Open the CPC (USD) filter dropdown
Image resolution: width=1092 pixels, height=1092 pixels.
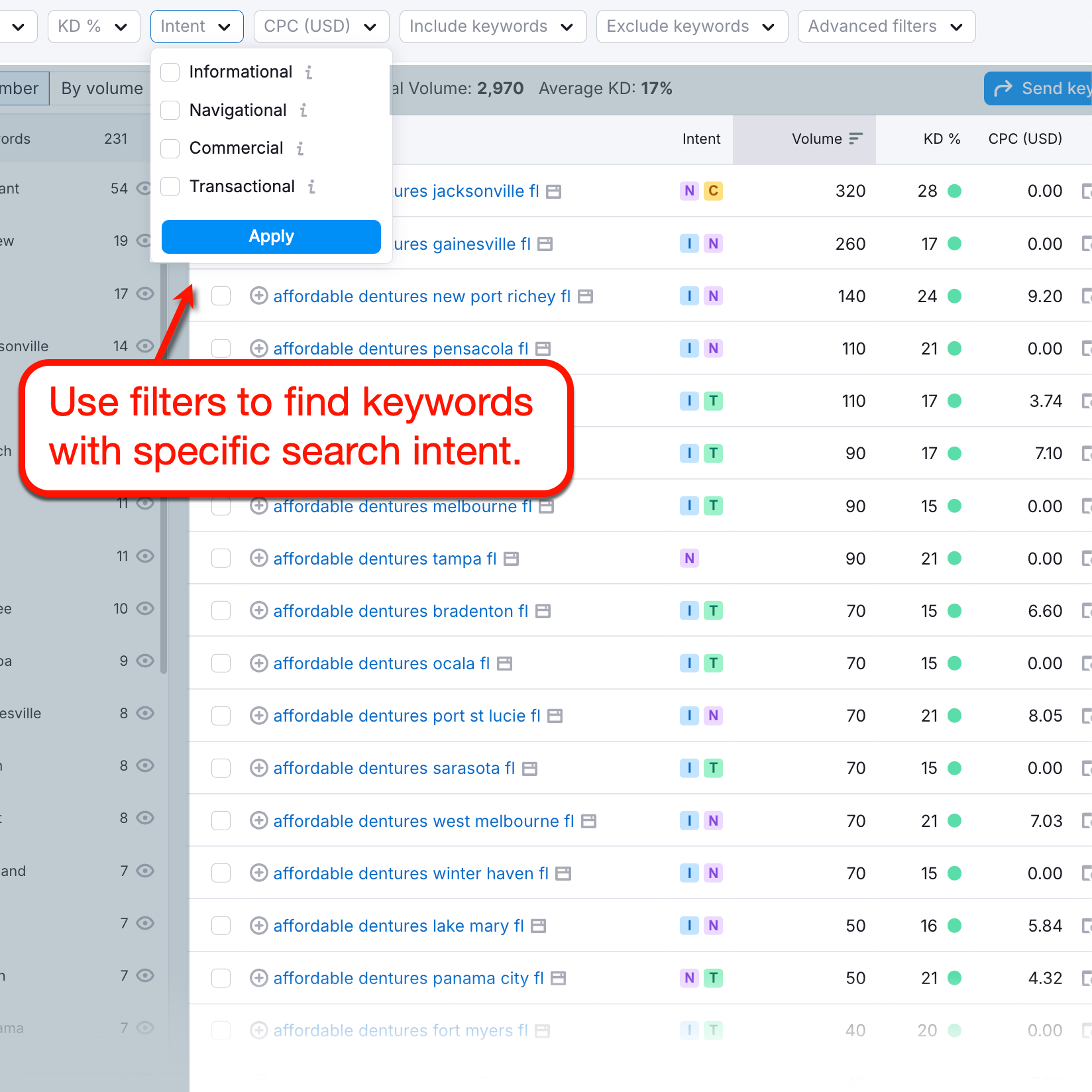(321, 27)
